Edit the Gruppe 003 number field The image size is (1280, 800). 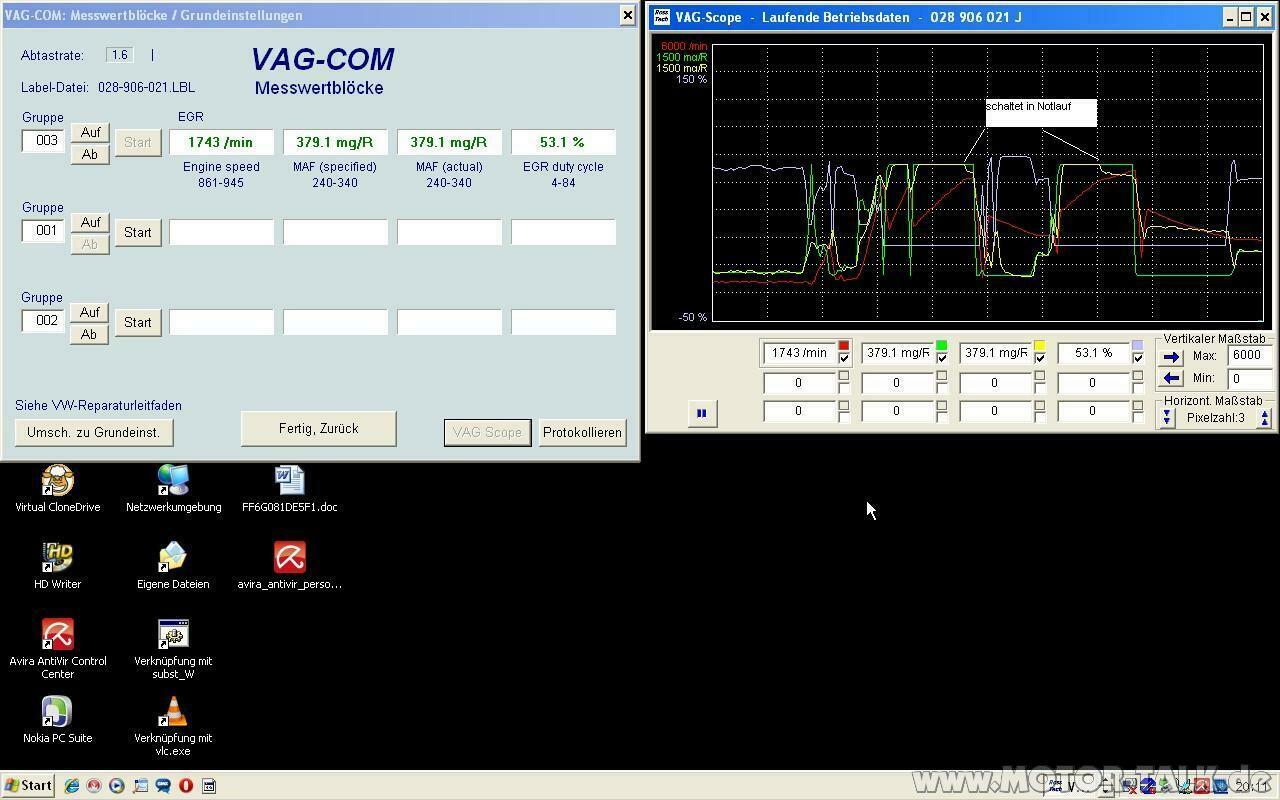[44, 141]
